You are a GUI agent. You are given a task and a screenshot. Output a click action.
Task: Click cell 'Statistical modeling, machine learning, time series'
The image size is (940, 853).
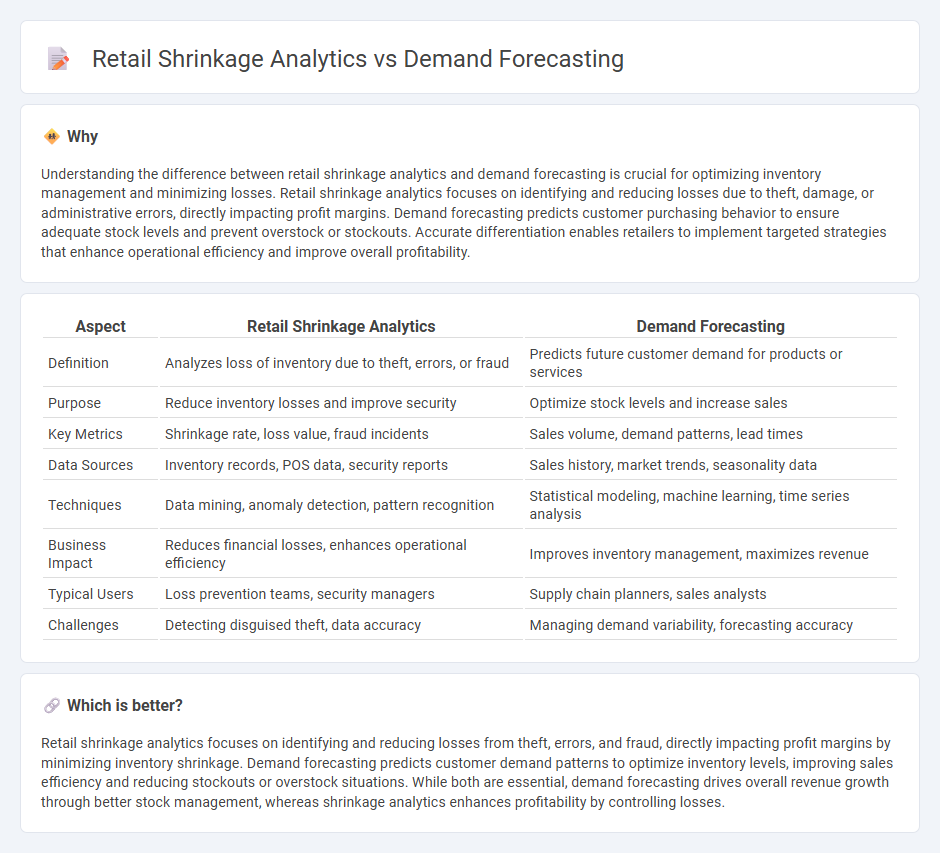[710, 505]
